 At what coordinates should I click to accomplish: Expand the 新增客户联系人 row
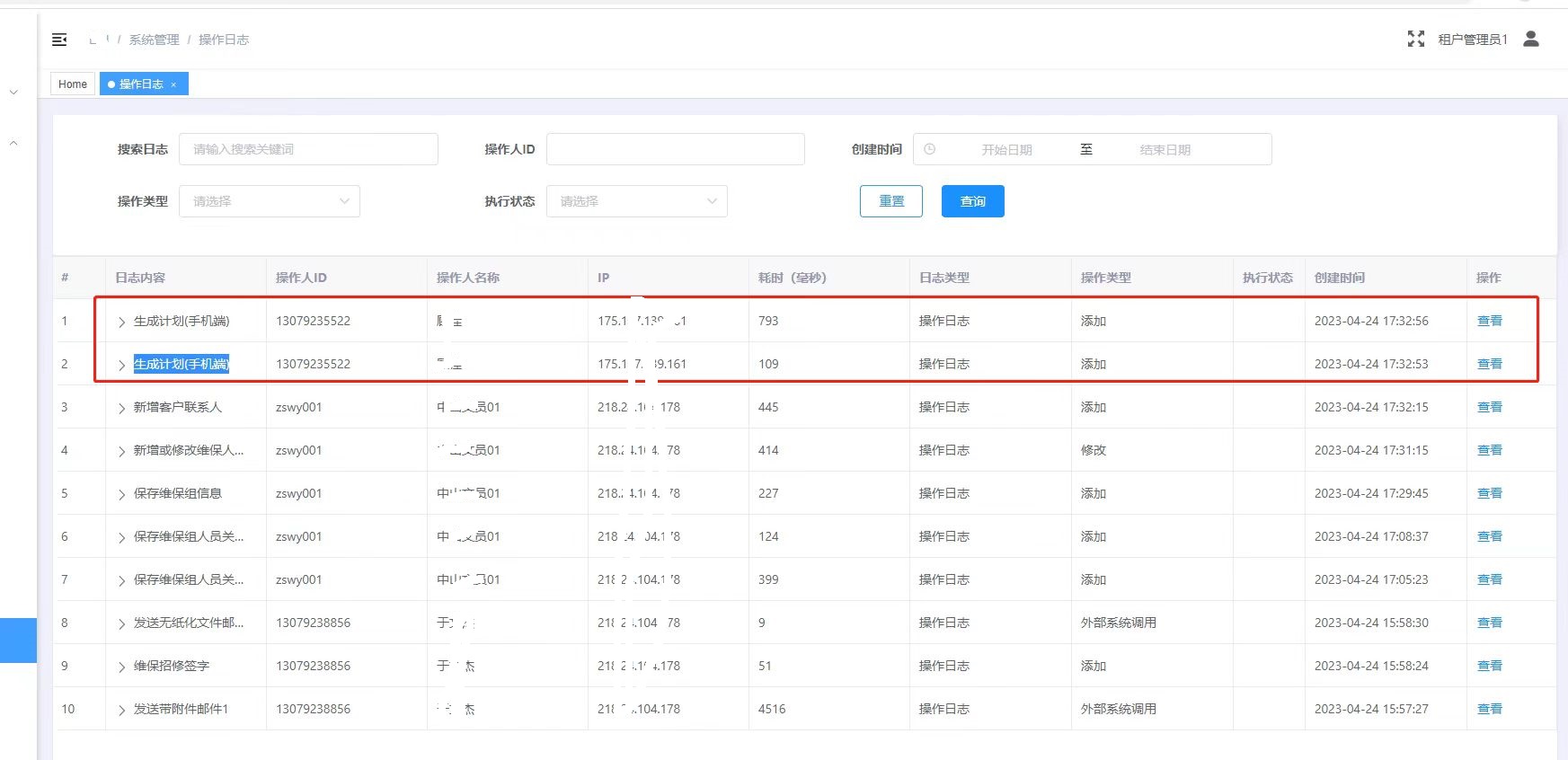click(x=121, y=408)
